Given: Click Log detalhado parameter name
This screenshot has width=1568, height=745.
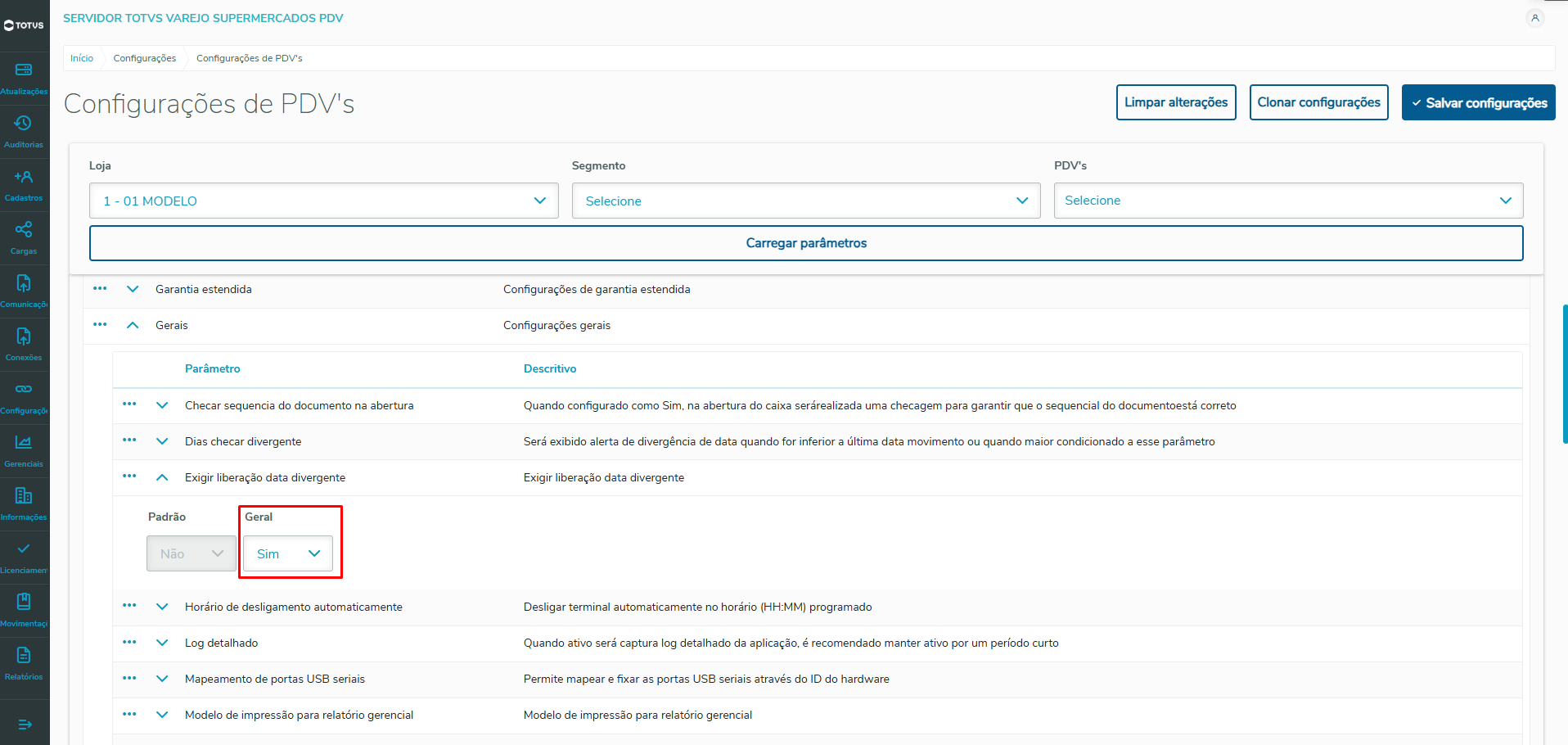Looking at the screenshot, I should 221,643.
